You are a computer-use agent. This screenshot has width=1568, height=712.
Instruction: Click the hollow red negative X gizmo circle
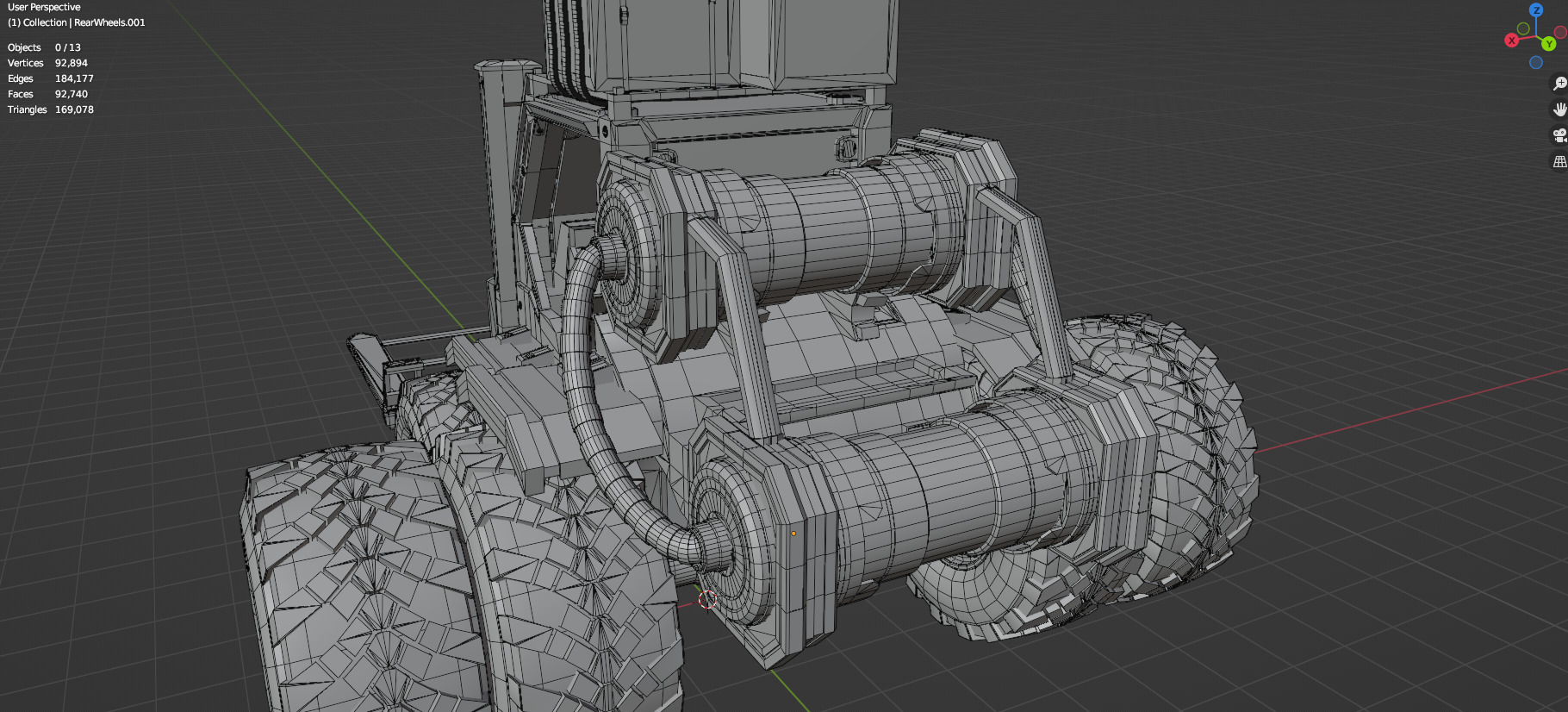tap(1560, 33)
